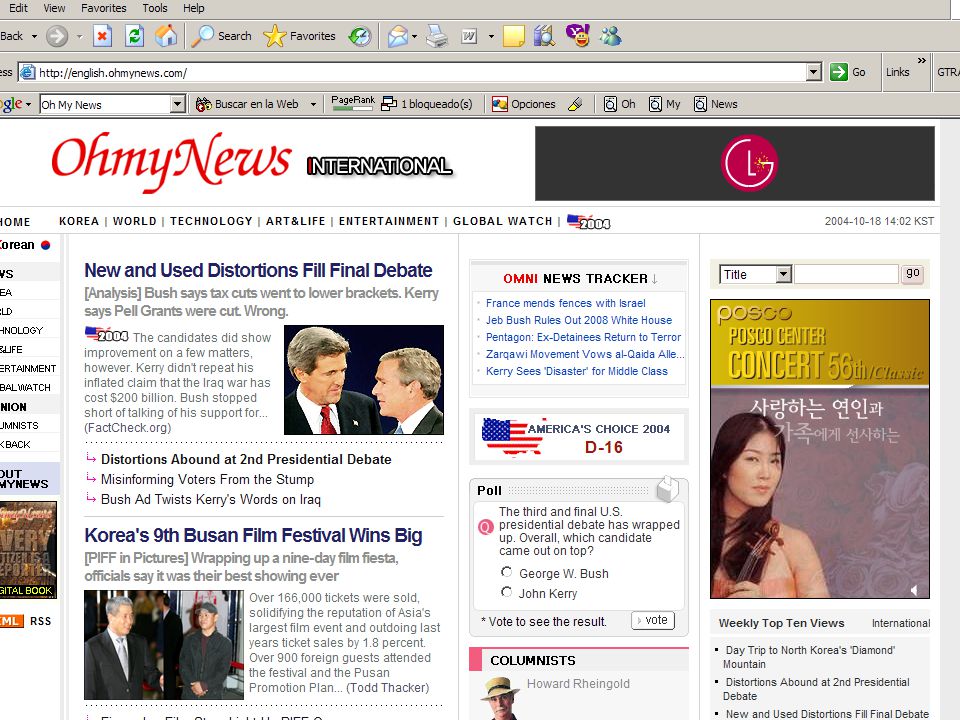The image size is (960, 720).
Task: Open 'New and Used Distortions Fill Final Debate' headline
Action: [258, 270]
